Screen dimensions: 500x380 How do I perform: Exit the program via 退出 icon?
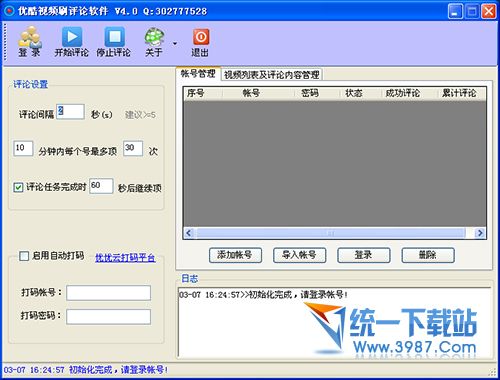(200, 42)
